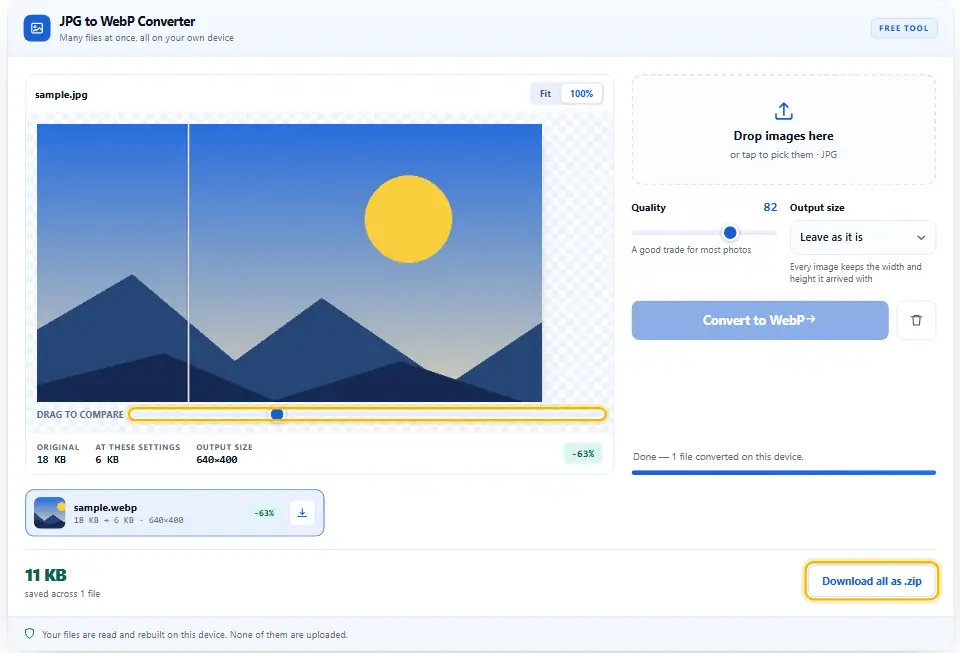Open the Output size dropdown
Image resolution: width=960 pixels, height=653 pixels.
pos(862,237)
